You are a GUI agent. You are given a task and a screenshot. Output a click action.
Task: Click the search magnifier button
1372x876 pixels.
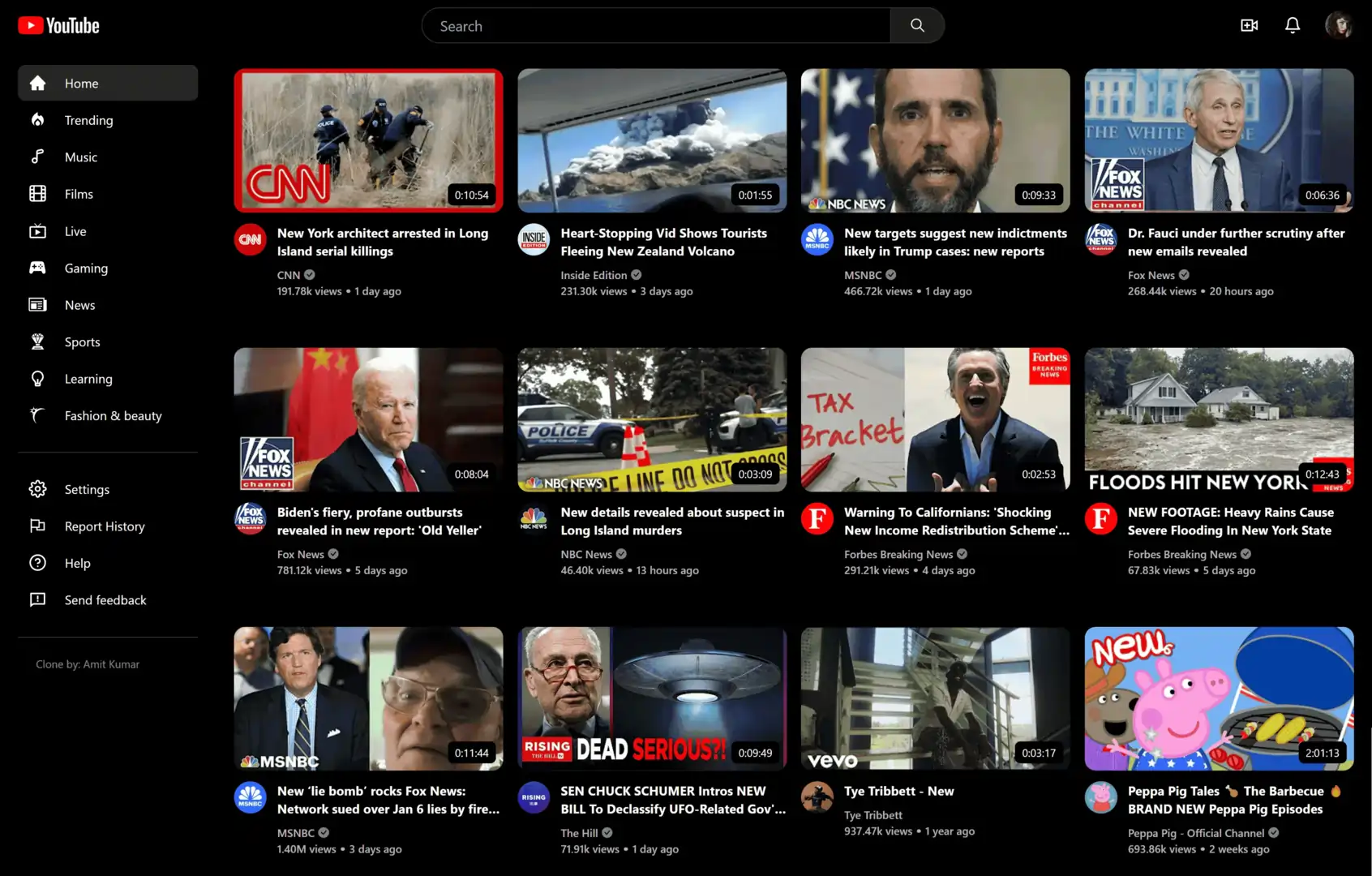pyautogui.click(x=917, y=26)
